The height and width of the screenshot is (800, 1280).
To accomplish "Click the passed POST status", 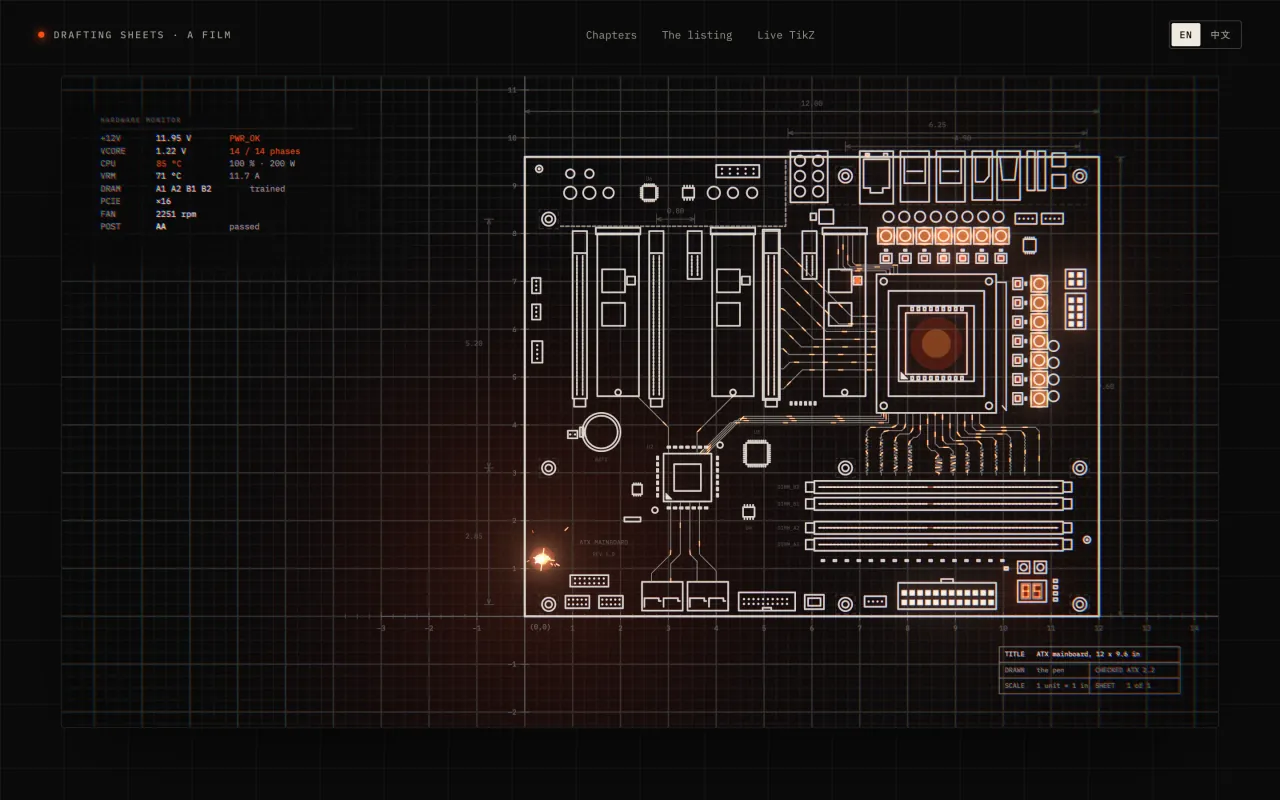I will 244,227.
